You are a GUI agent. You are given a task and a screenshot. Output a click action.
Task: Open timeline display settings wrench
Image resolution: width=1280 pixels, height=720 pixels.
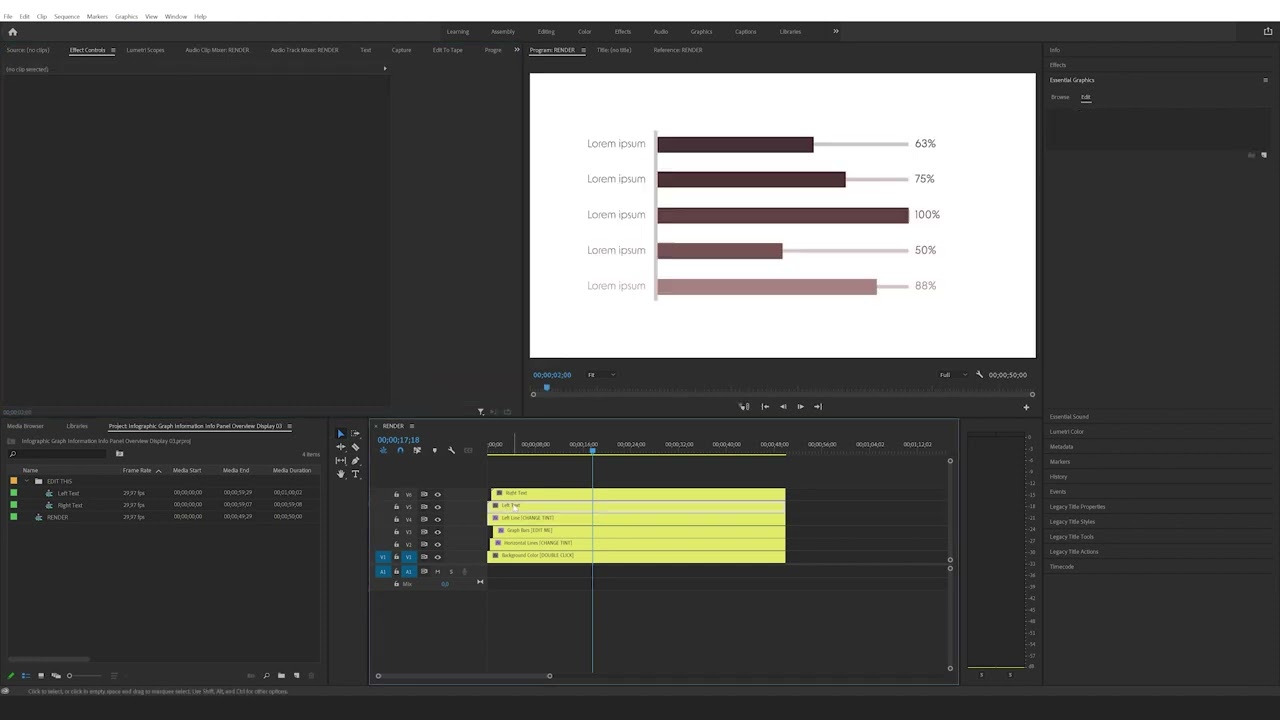click(x=451, y=450)
